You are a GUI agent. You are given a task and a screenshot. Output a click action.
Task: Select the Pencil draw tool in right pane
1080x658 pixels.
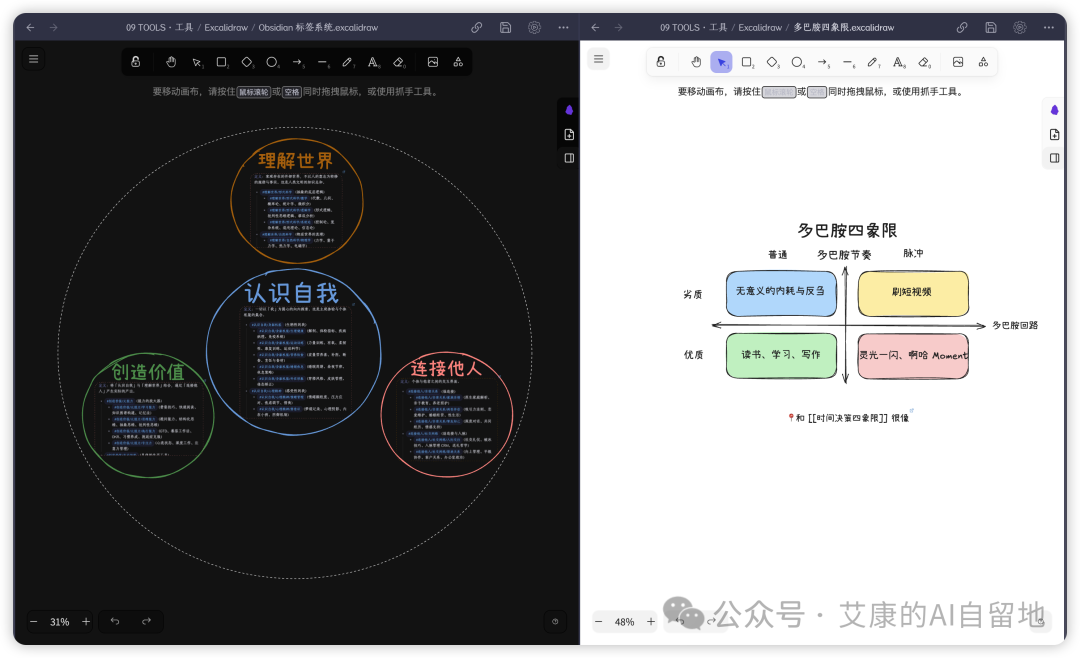873,62
